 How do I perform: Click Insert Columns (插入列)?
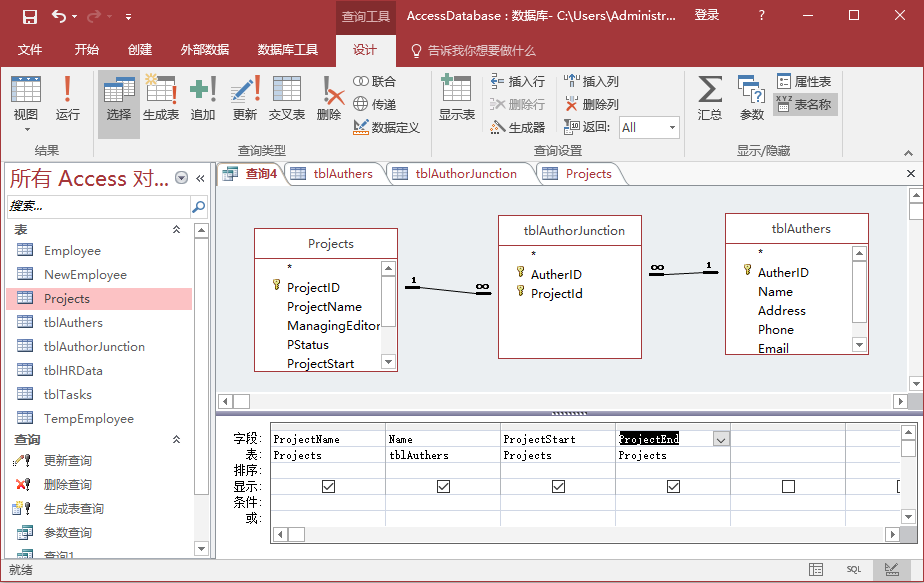[x=591, y=81]
